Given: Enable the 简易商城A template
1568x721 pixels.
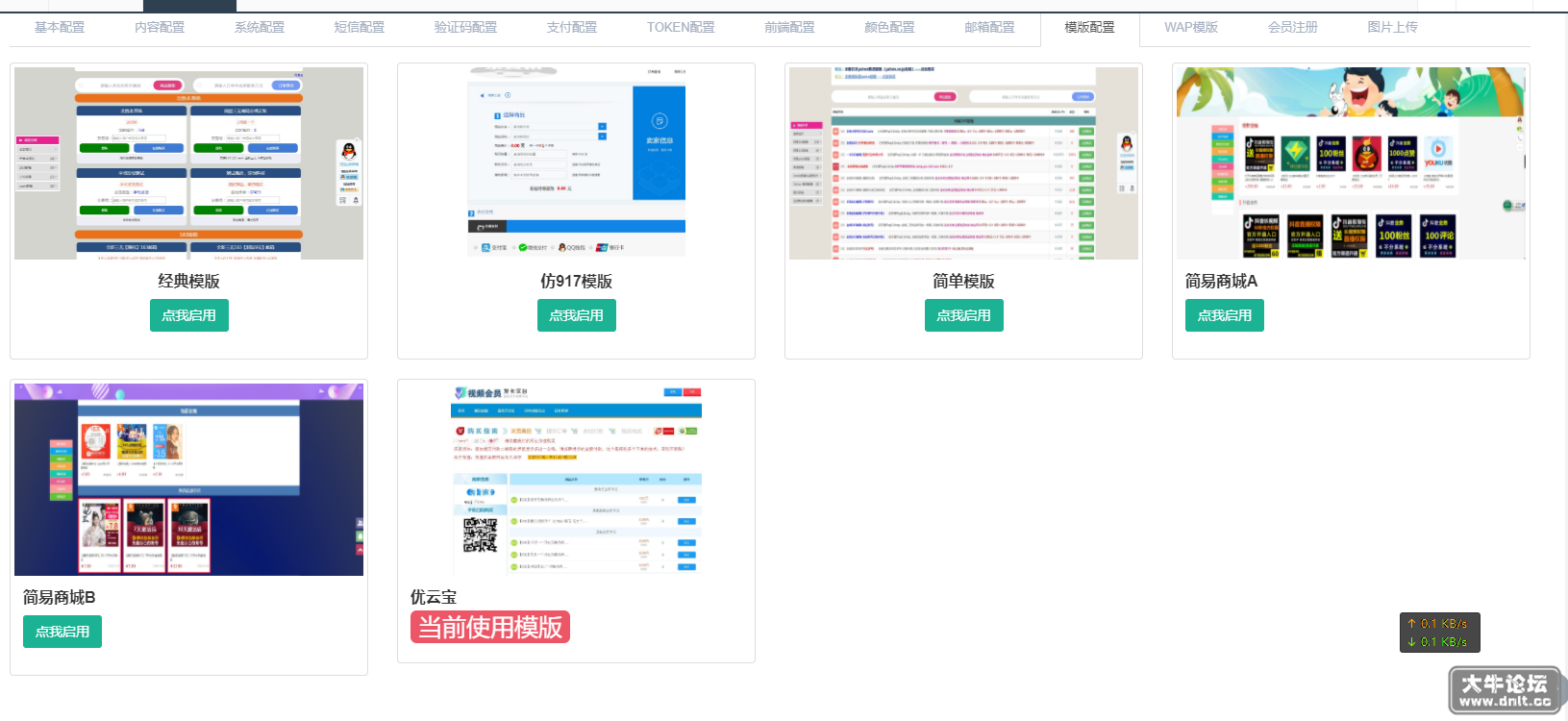Looking at the screenshot, I should 1225,315.
